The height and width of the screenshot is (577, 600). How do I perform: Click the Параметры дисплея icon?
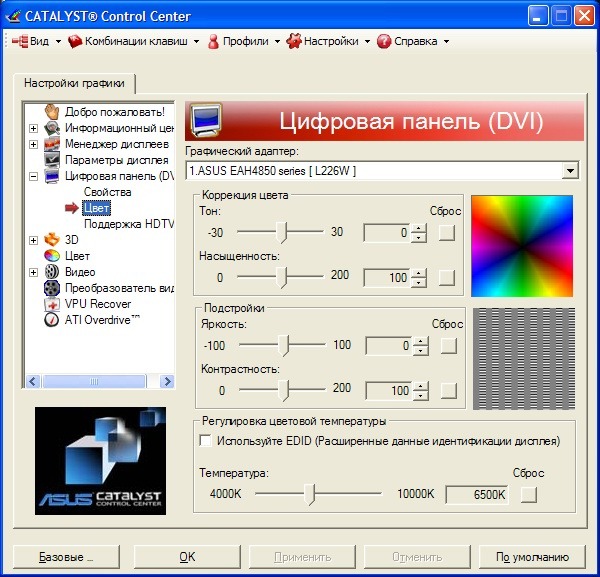tap(52, 160)
